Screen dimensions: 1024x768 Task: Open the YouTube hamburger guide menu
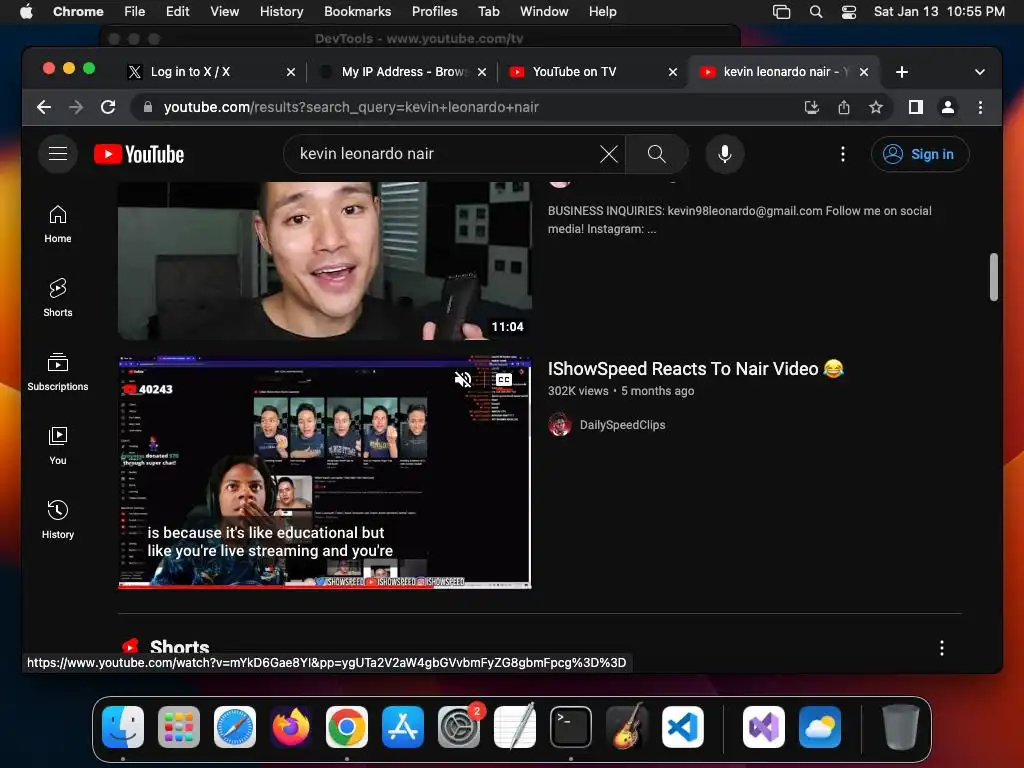click(57, 153)
